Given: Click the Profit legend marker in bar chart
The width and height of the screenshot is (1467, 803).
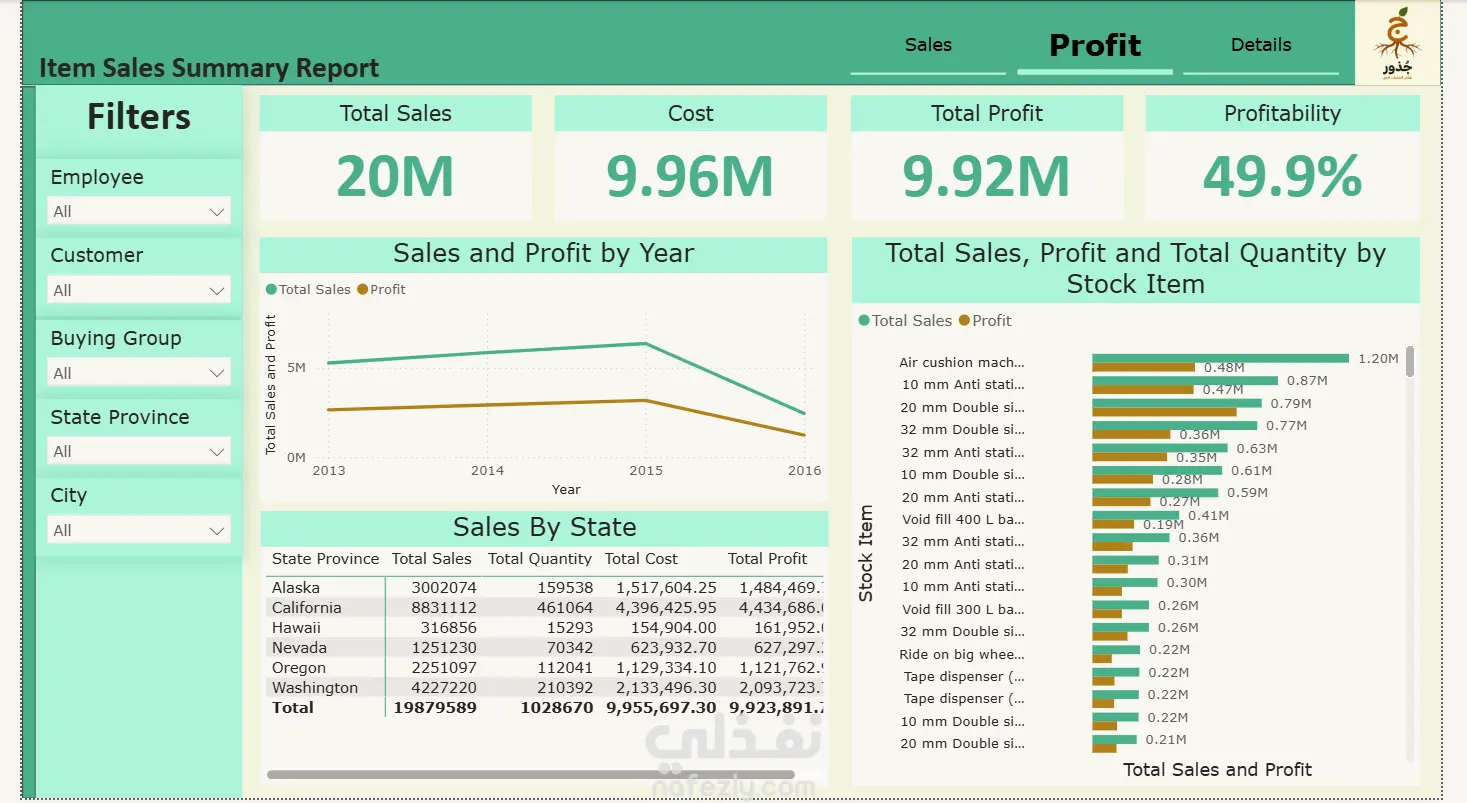Looking at the screenshot, I should click(964, 321).
